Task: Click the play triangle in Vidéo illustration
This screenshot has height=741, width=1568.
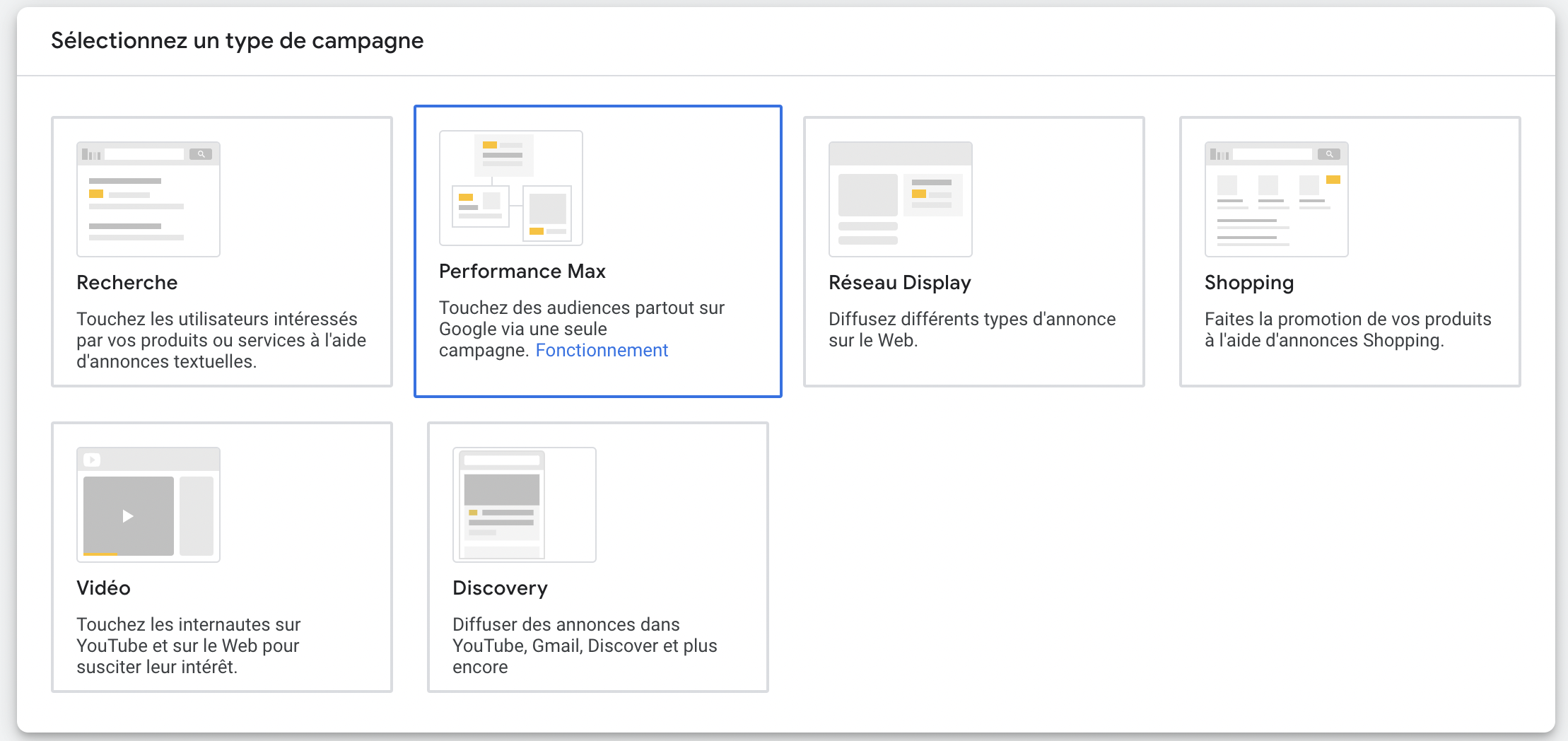Action: point(128,516)
